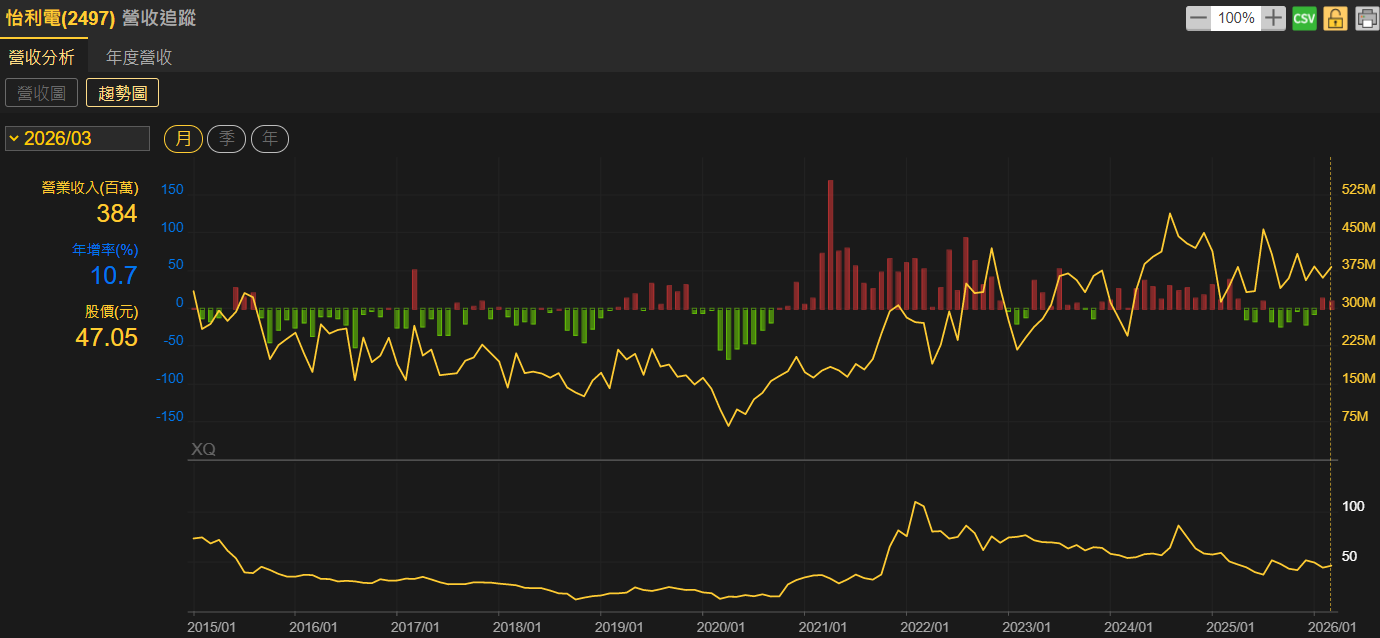Click the 100% zoom level field

click(1236, 18)
